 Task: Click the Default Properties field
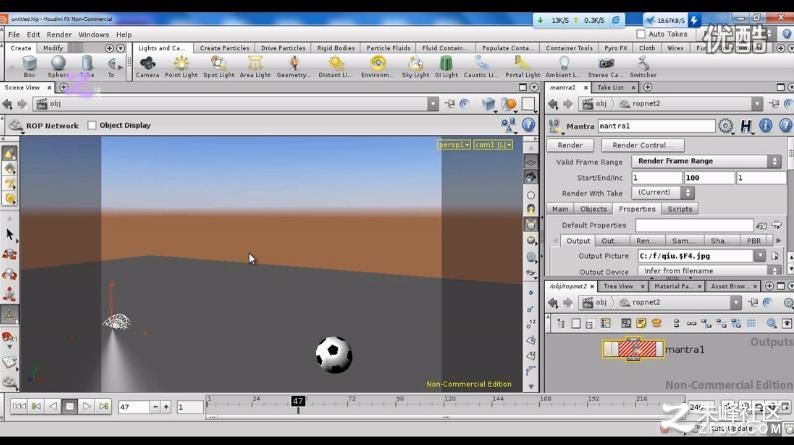pos(694,225)
